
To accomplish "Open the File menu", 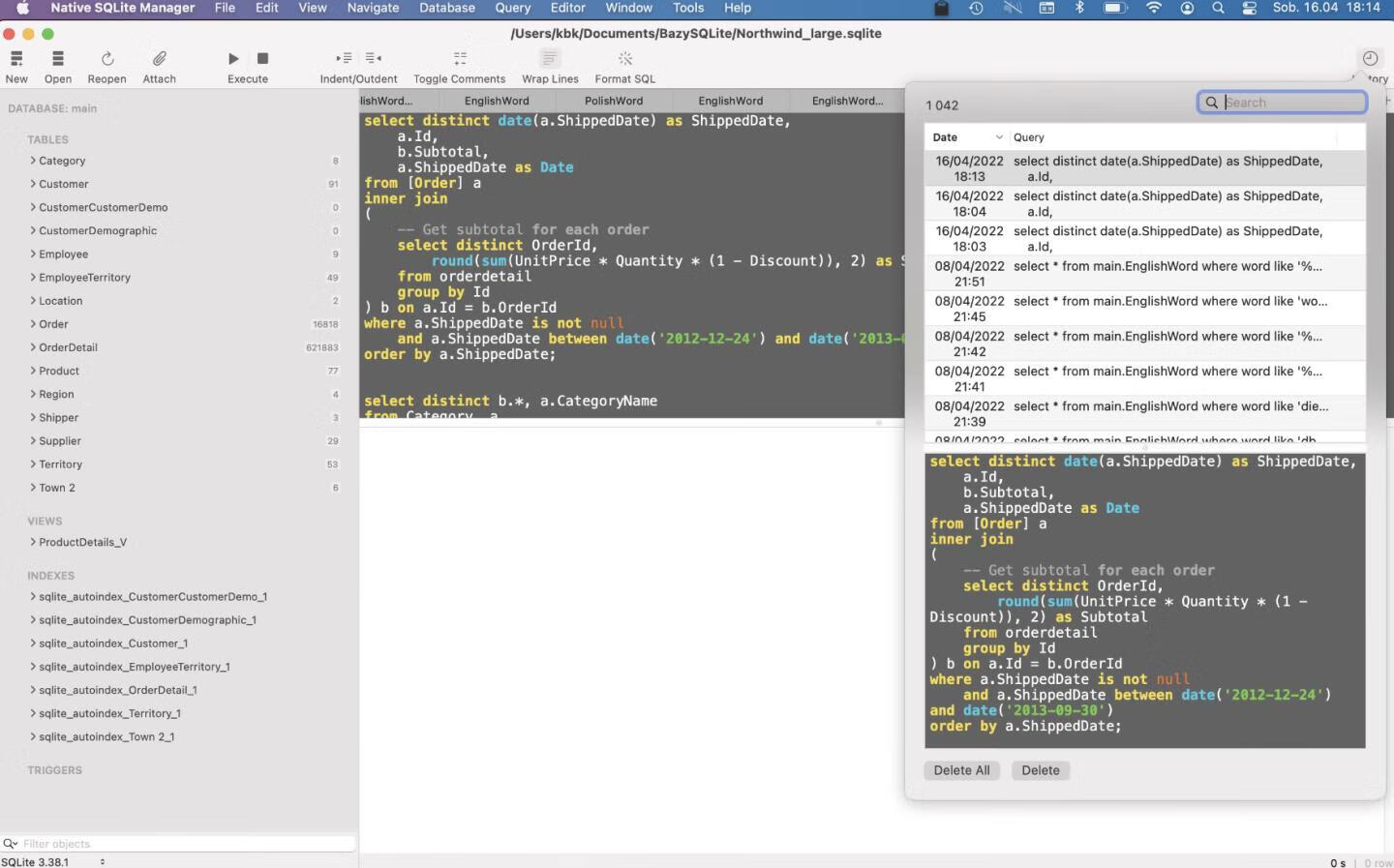I will 225,8.
